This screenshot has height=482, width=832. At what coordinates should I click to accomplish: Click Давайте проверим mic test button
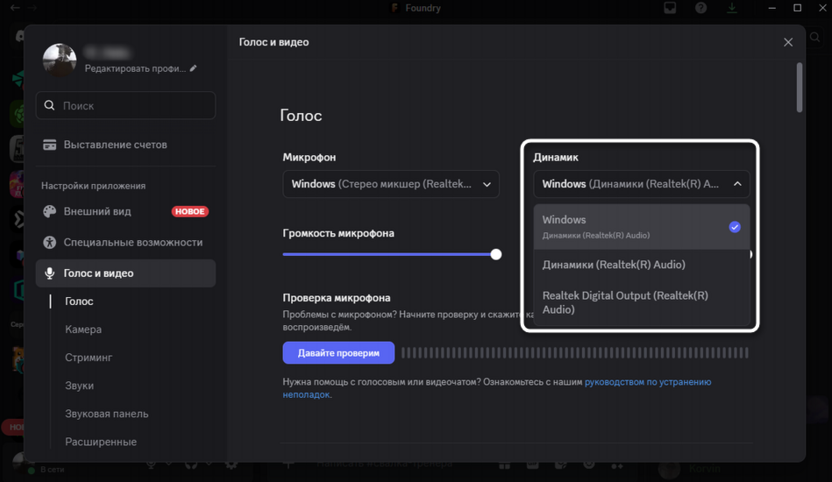pyautogui.click(x=339, y=353)
